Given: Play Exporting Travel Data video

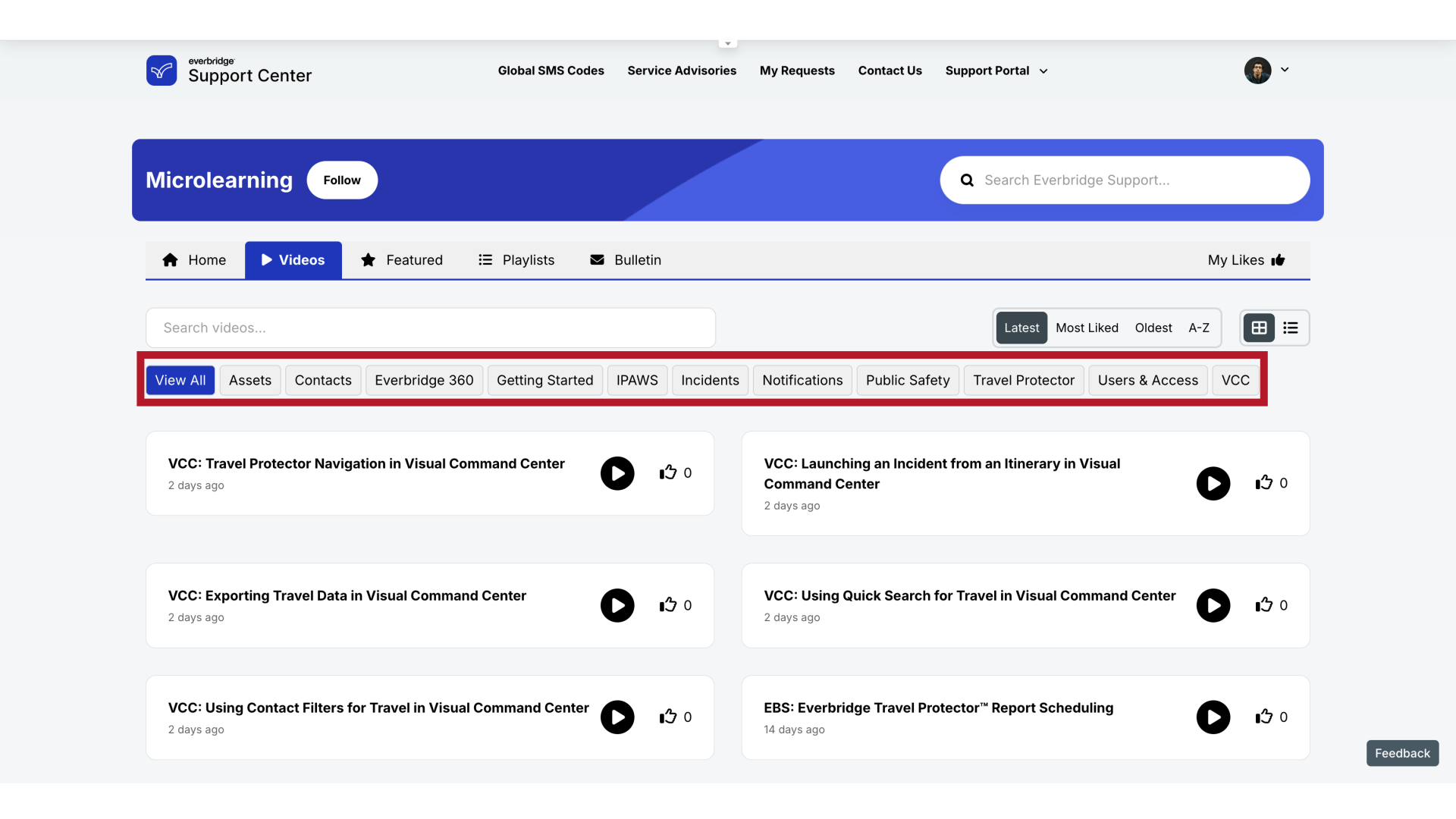Looking at the screenshot, I should tap(617, 605).
